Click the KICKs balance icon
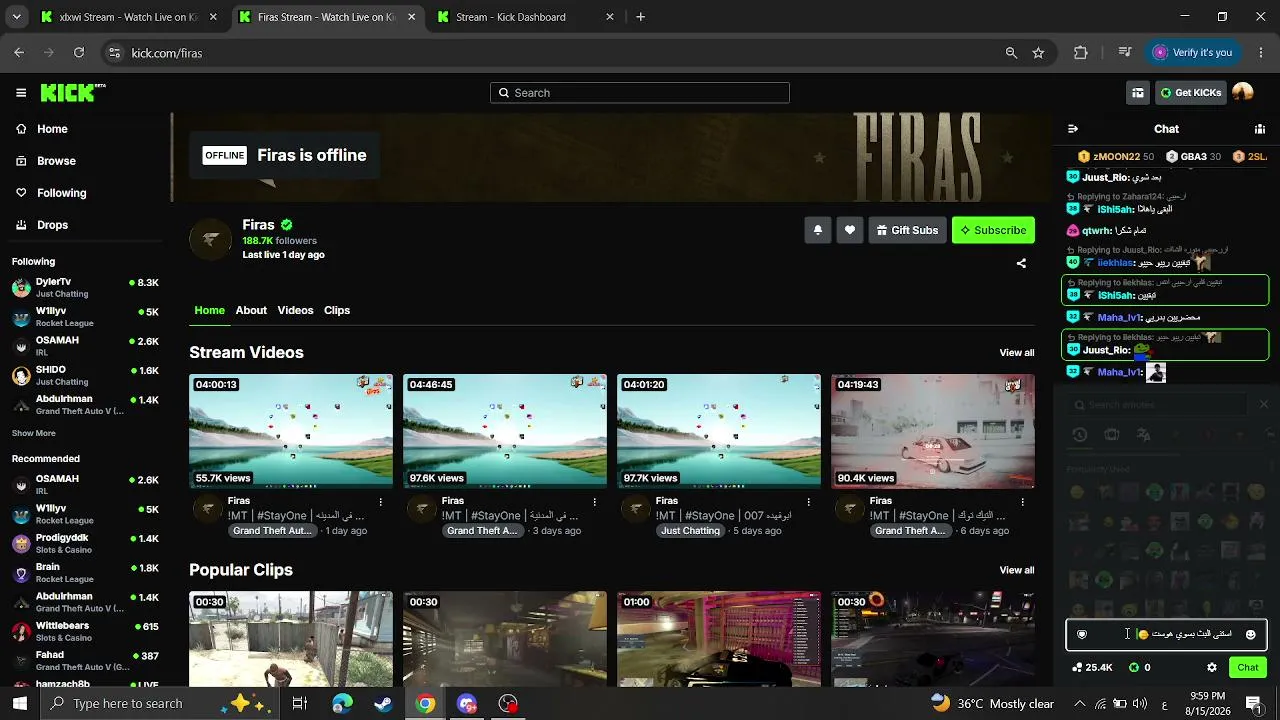 [1134, 667]
